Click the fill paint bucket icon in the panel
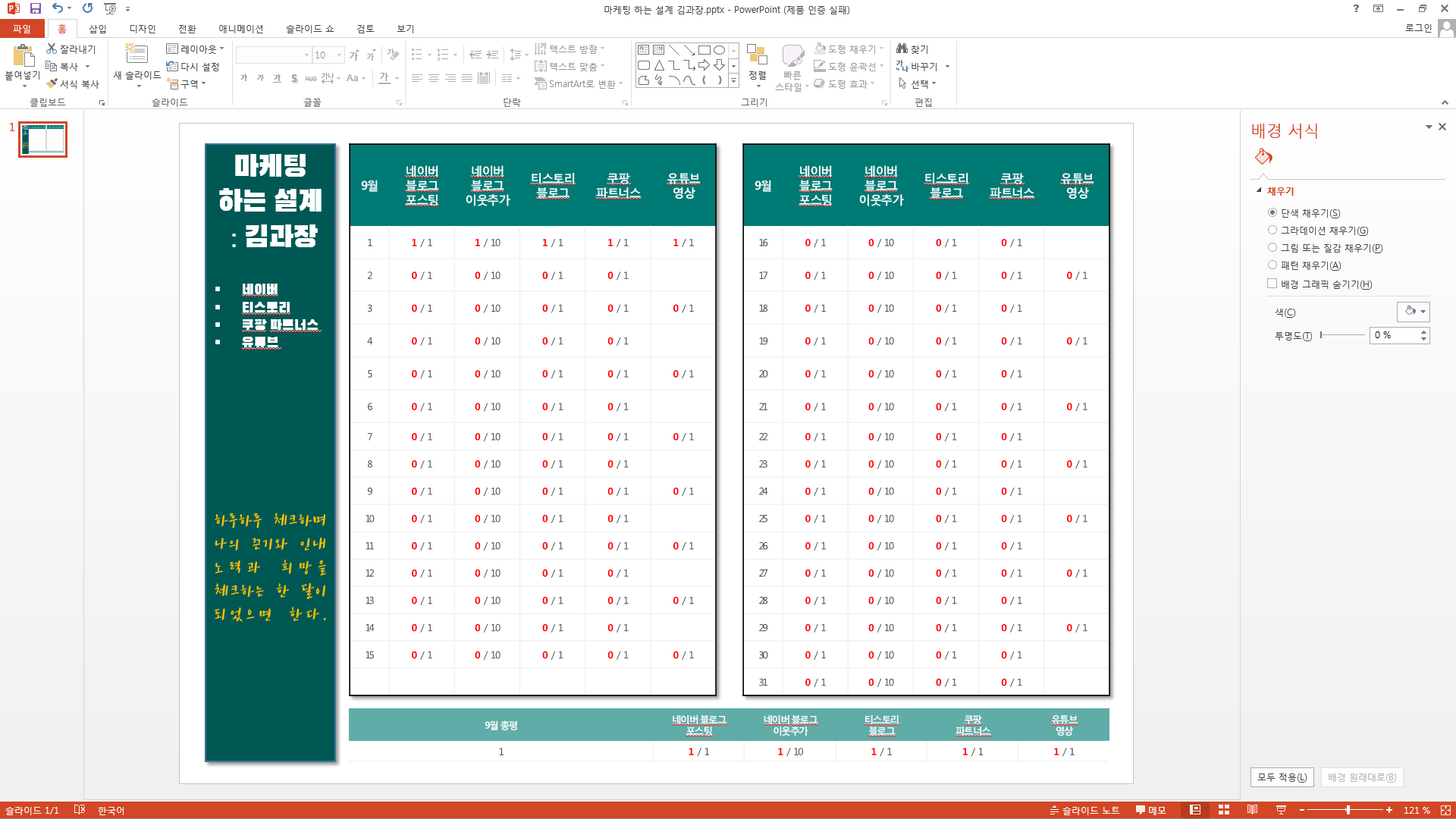The height and width of the screenshot is (819, 1456). pos(1263,157)
